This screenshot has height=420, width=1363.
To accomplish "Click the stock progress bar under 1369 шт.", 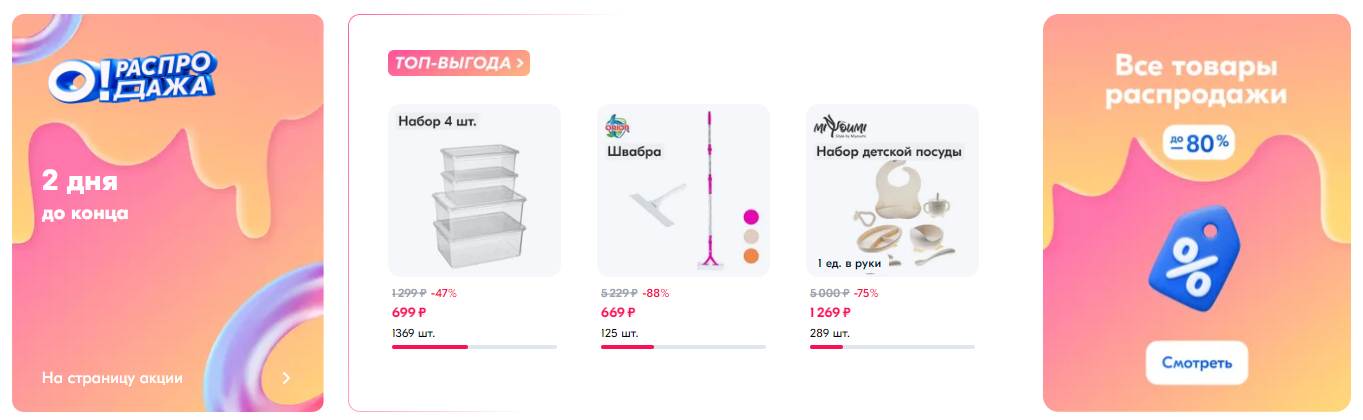I will (x=474, y=347).
